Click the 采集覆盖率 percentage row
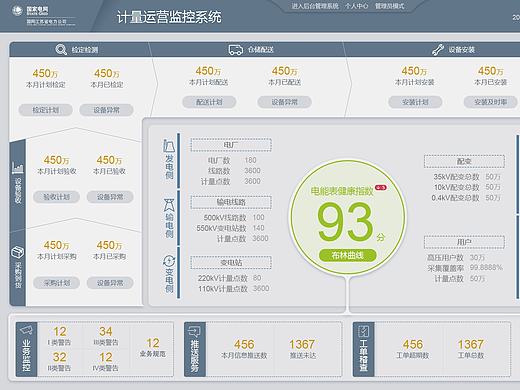Image resolution: width=520 pixels, height=390 pixels. pos(465,268)
